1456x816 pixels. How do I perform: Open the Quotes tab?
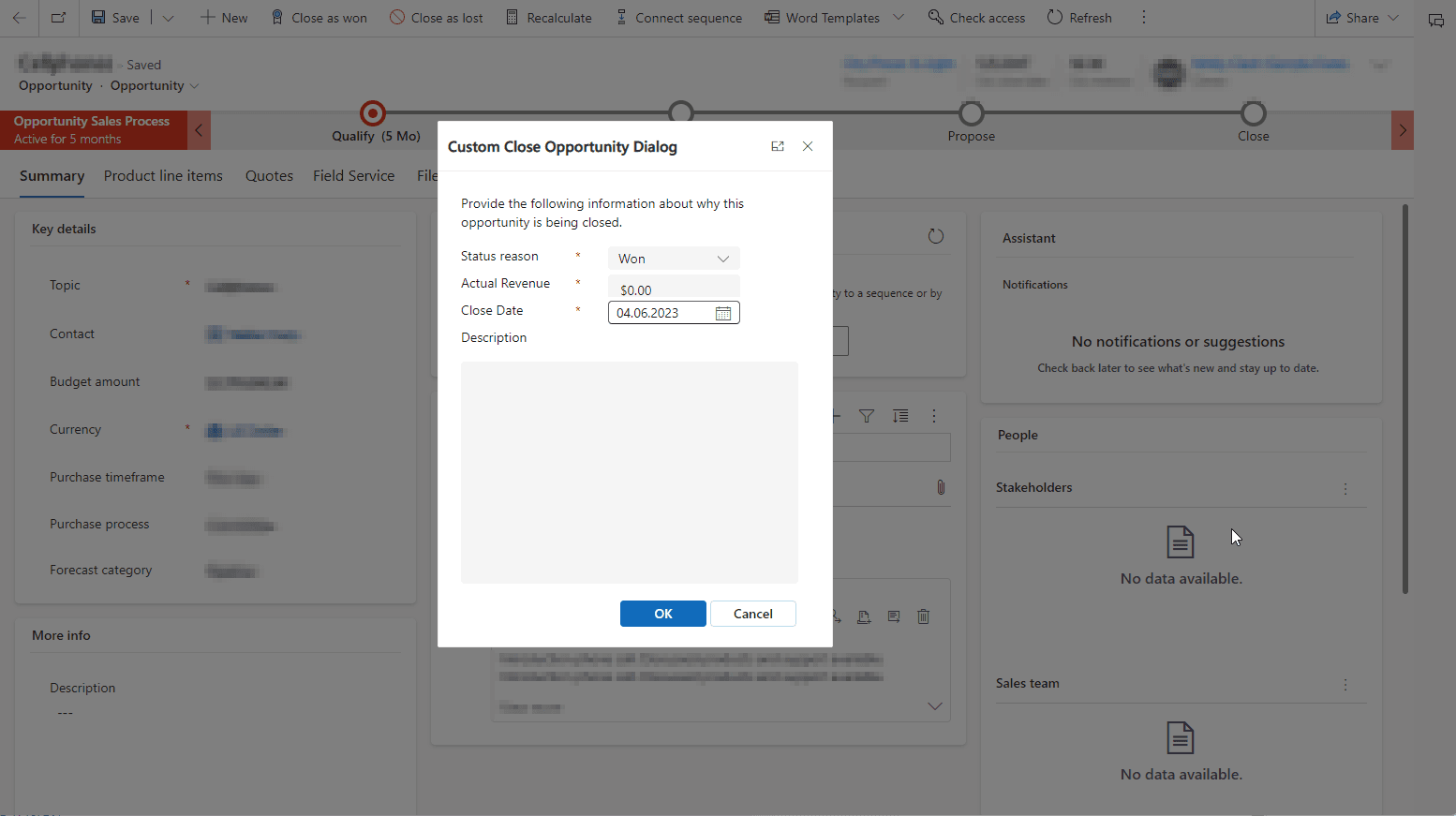(x=269, y=175)
